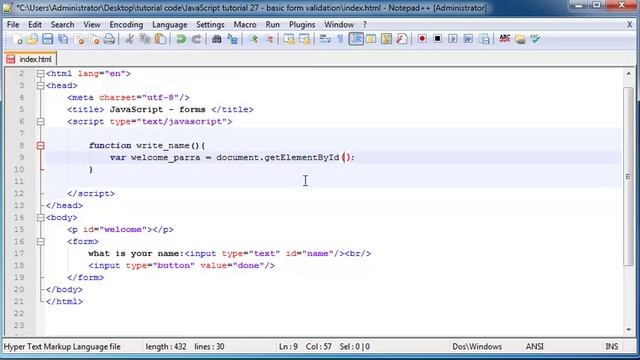Open the user defined language icon
640x360 pixels.
[371, 39]
